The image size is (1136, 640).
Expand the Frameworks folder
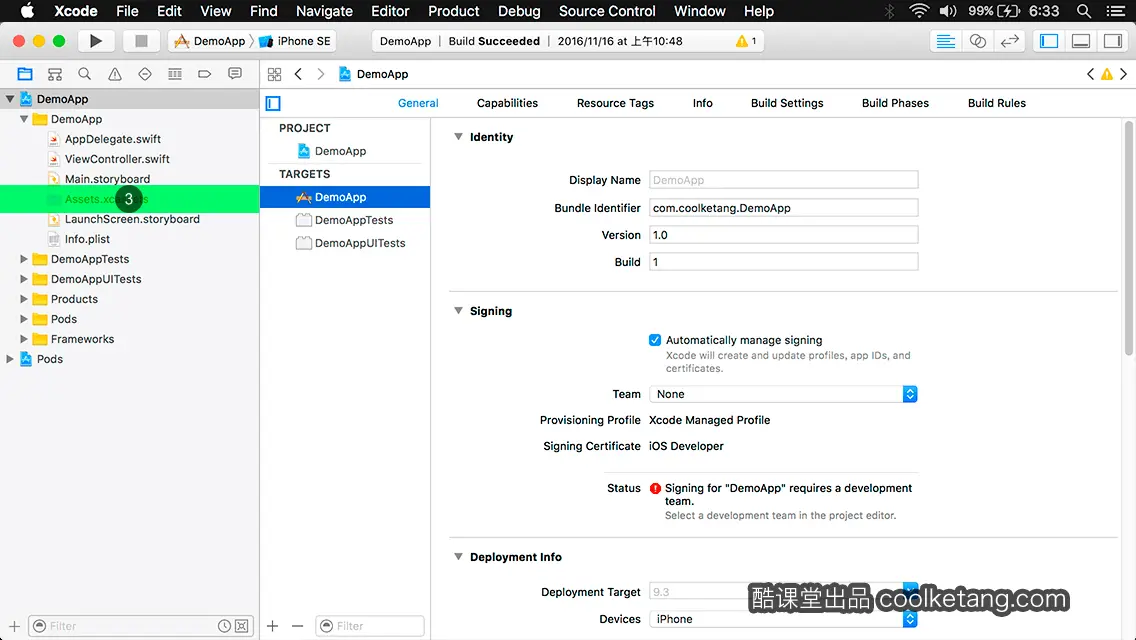pyautogui.click(x=24, y=338)
